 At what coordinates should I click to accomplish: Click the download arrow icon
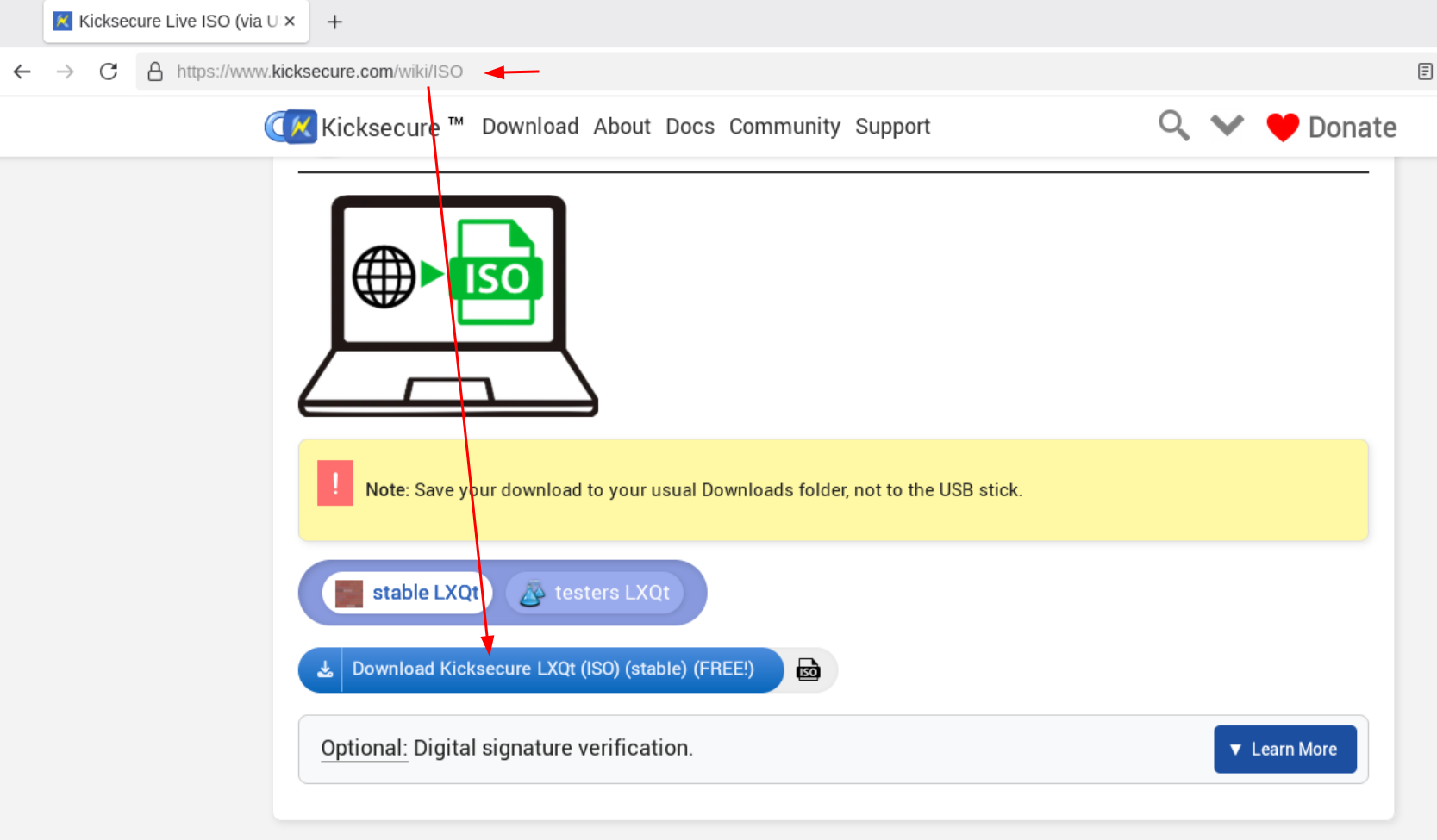tap(325, 669)
